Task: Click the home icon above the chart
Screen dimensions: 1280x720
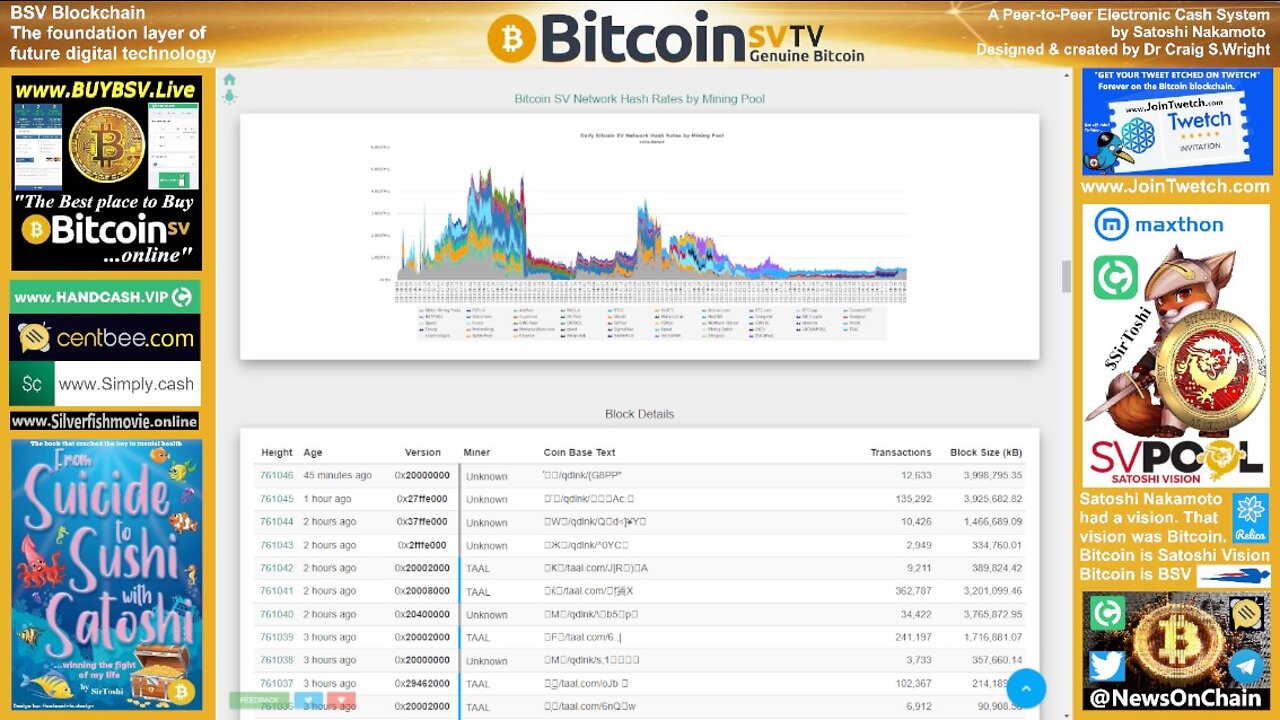Action: pos(229,80)
